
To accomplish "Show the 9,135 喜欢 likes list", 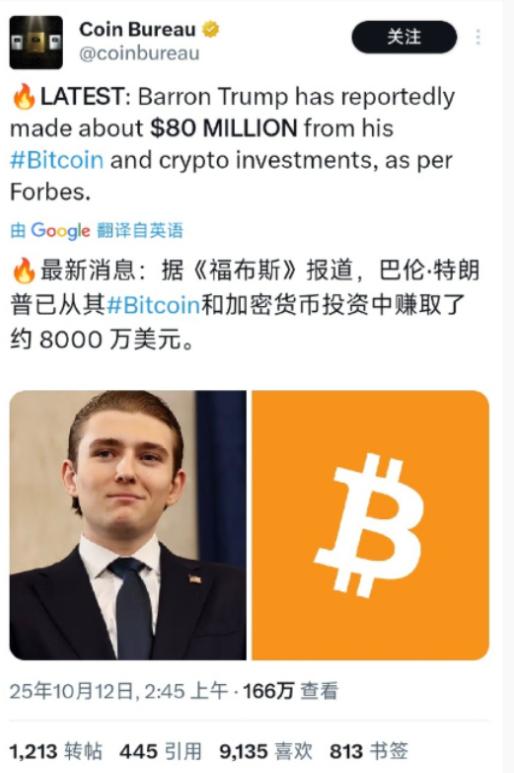I will [x=266, y=751].
